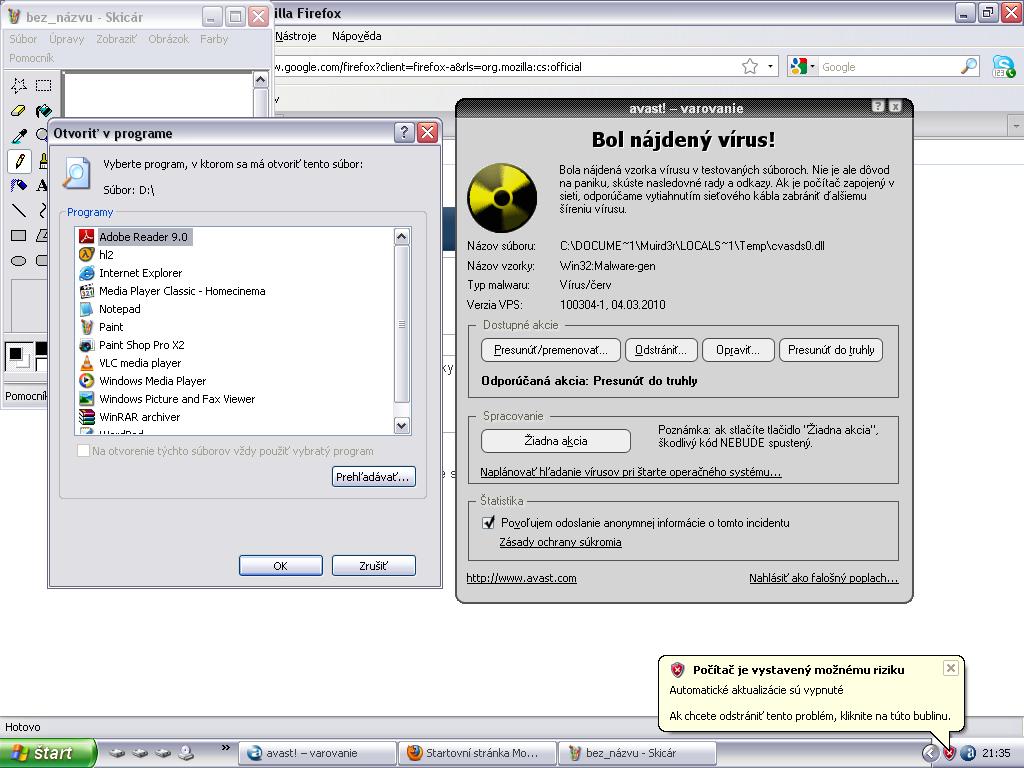Viewport: 1024px width, 768px height.
Task: Click the red security shield tray icon
Action: pos(949,753)
